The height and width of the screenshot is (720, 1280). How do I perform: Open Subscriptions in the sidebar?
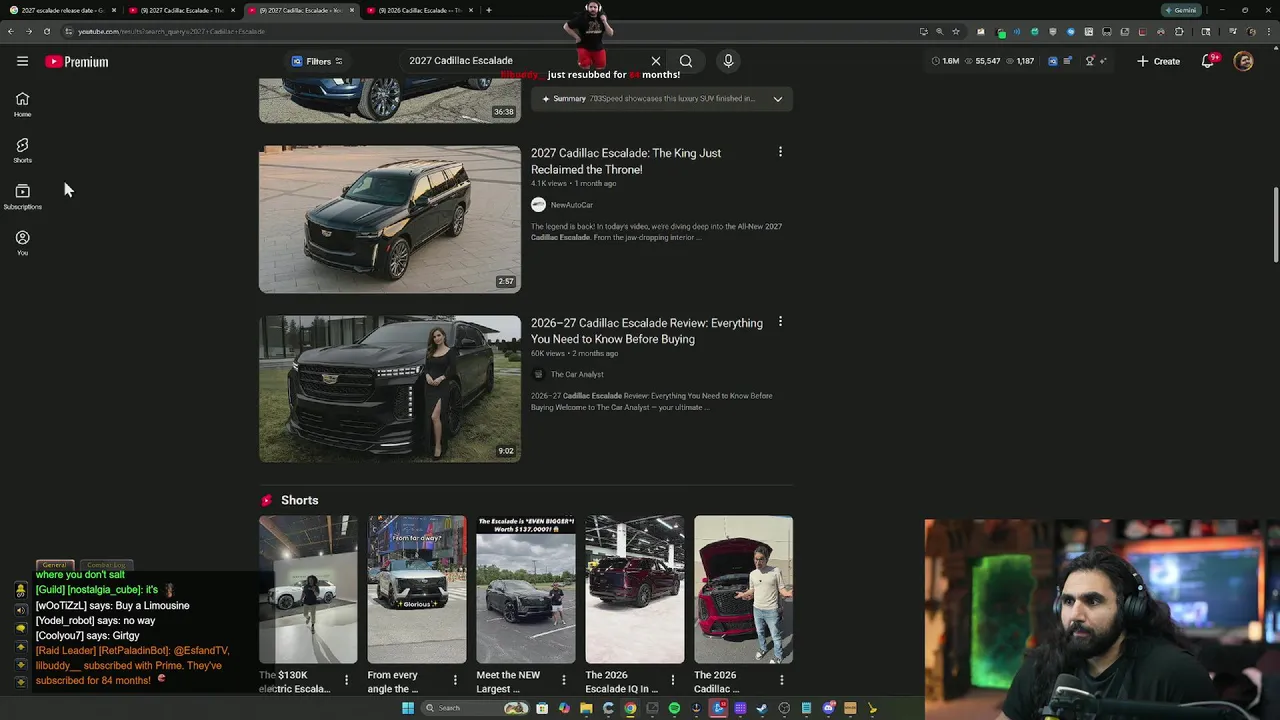pos(22,196)
